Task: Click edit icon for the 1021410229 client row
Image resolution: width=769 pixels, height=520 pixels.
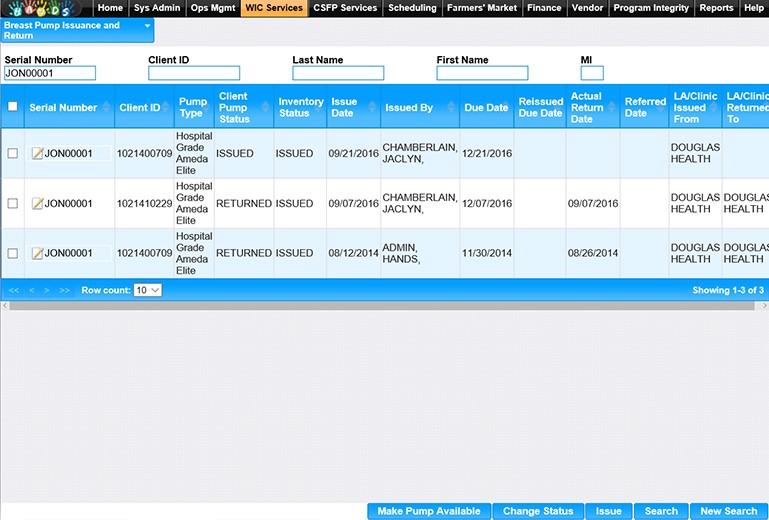Action: 37,204
